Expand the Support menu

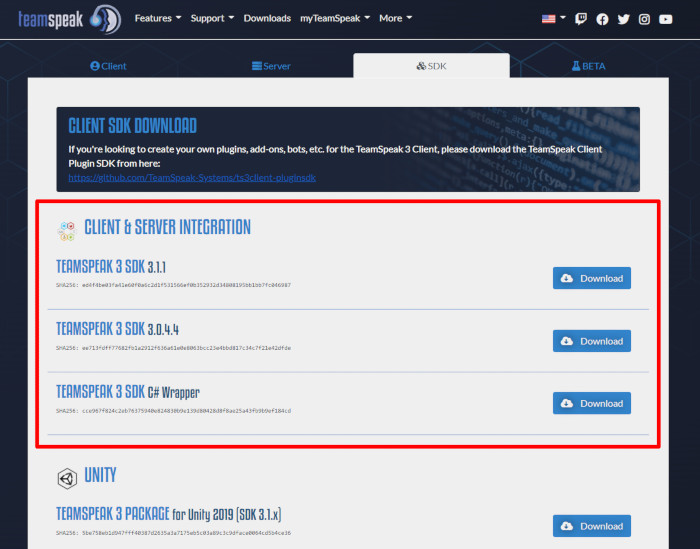[x=212, y=18]
